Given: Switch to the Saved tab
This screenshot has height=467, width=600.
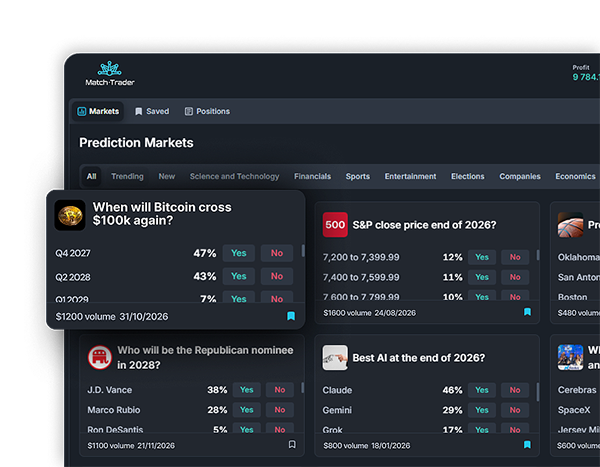Looking at the screenshot, I should (152, 111).
